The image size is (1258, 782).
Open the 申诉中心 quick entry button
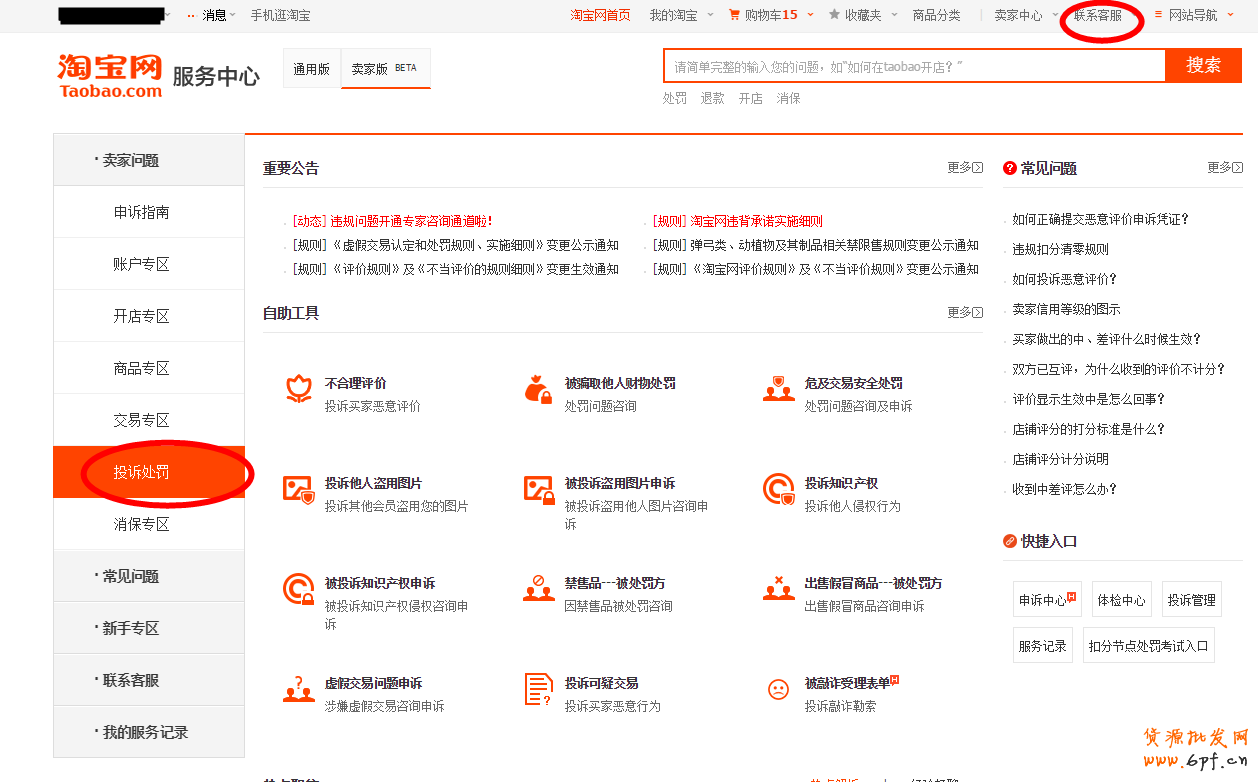pyautogui.click(x=1046, y=600)
